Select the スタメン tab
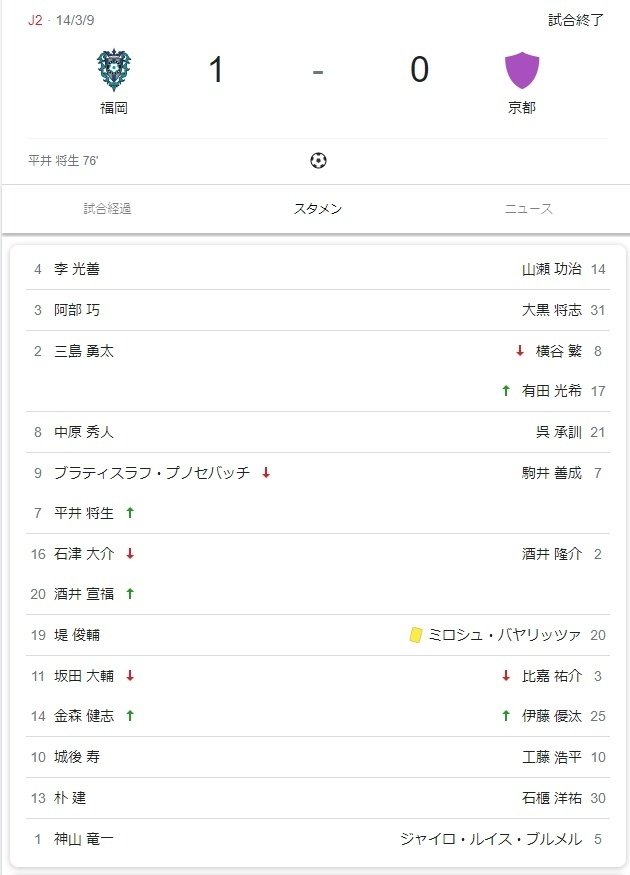630x875 pixels. 318,209
